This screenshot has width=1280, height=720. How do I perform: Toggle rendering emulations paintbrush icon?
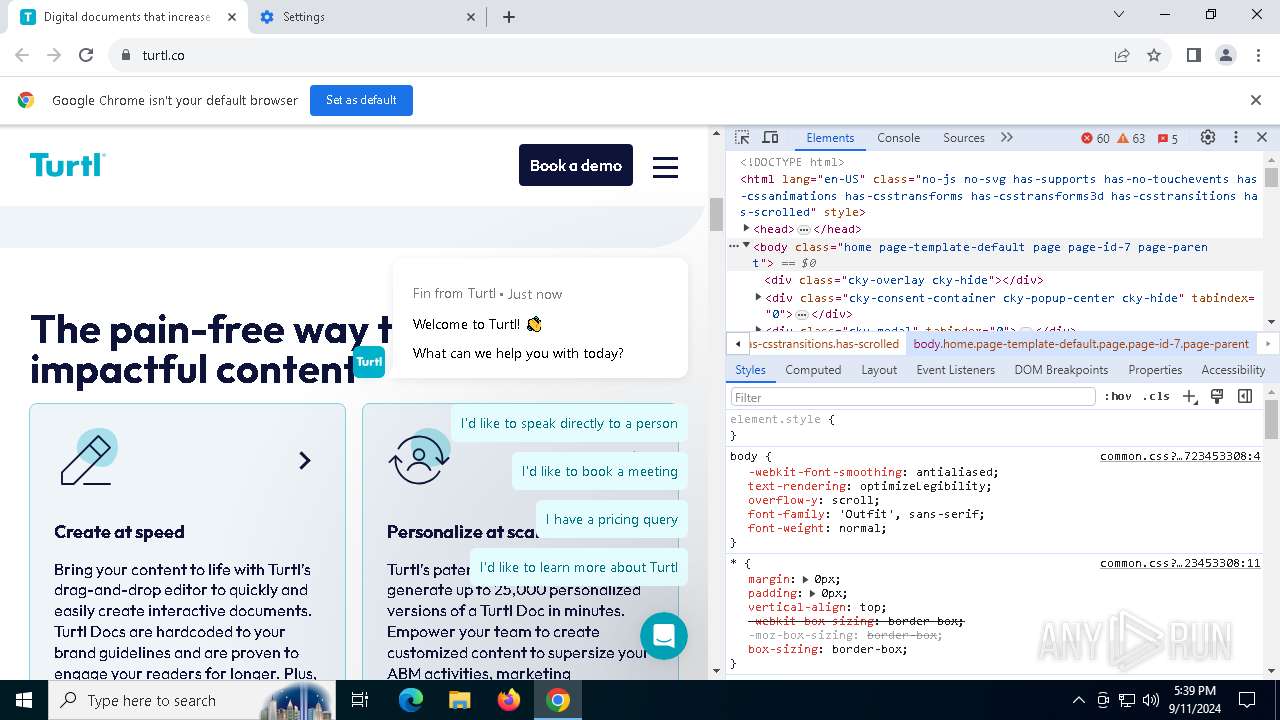(1217, 397)
